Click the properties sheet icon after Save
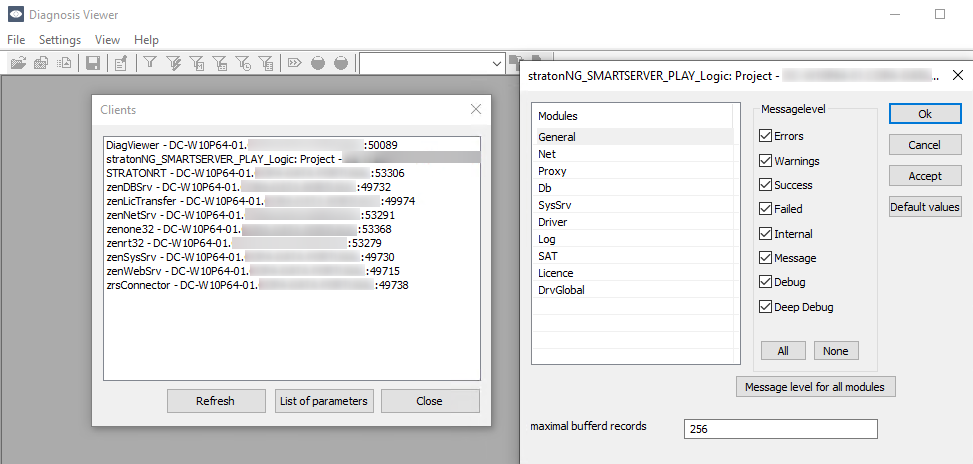 (120, 63)
